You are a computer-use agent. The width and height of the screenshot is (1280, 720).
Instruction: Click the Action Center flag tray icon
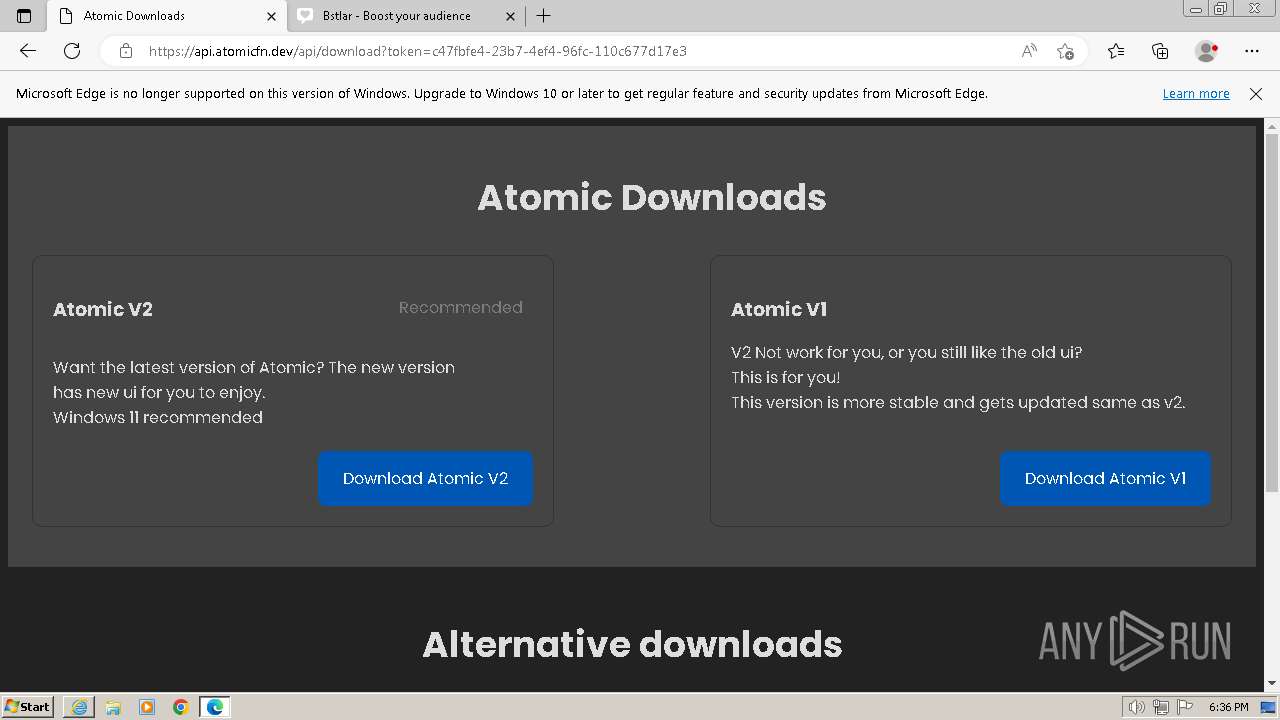coord(1185,707)
